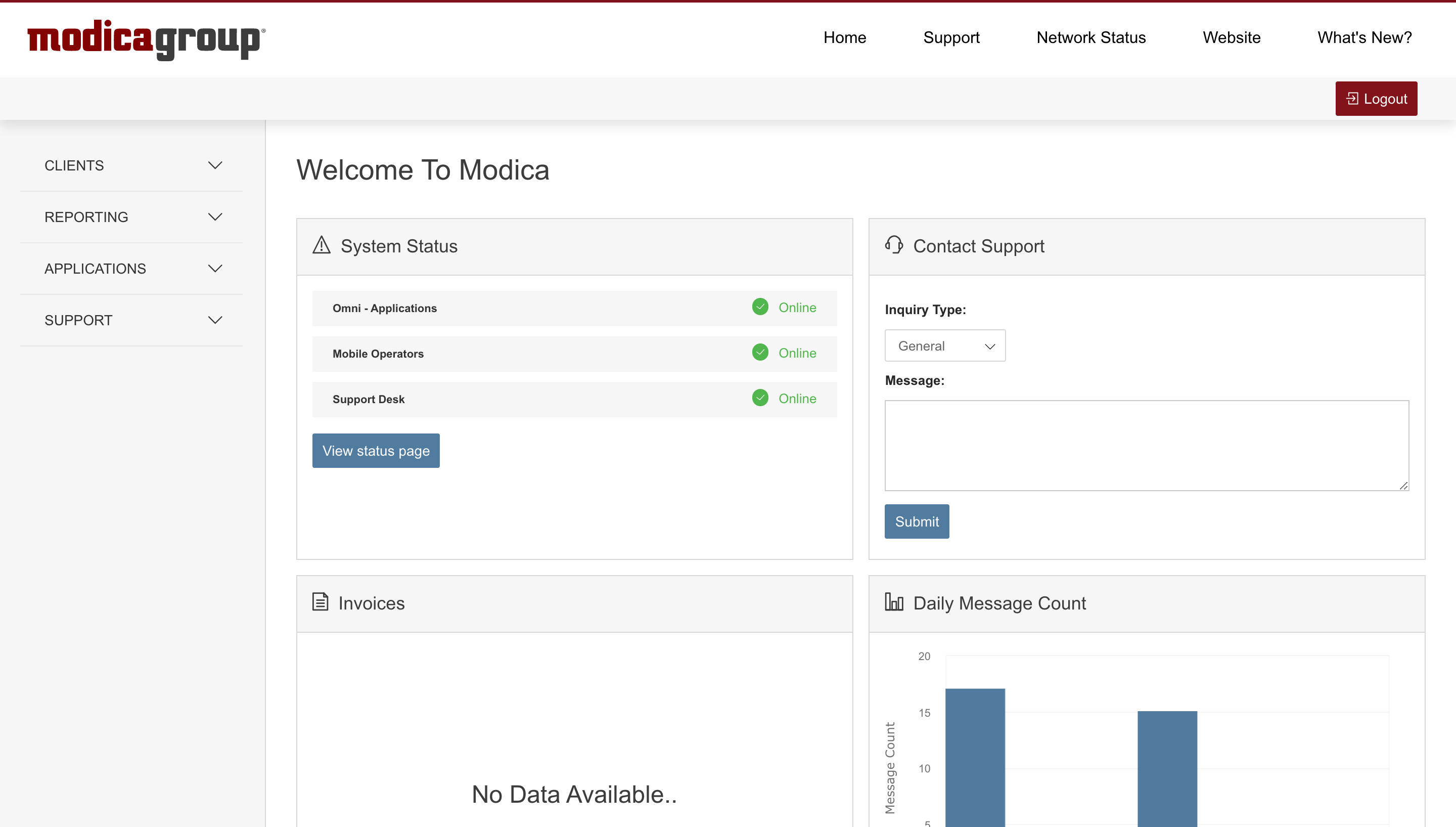Image resolution: width=1456 pixels, height=827 pixels.
Task: Click the Mobile Operators status row label
Action: pos(378,353)
